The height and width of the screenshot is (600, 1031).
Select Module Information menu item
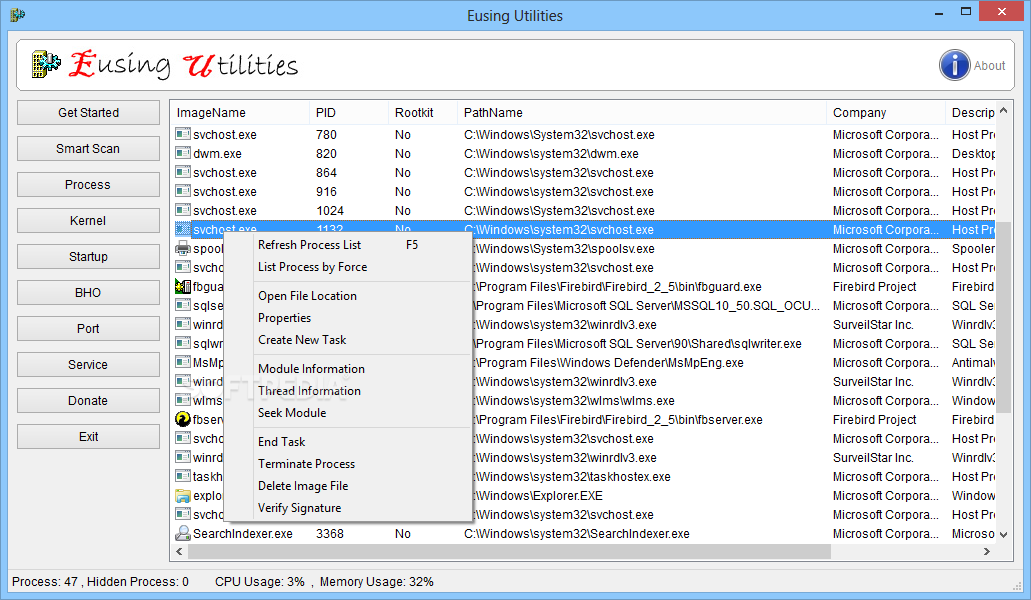(x=311, y=369)
